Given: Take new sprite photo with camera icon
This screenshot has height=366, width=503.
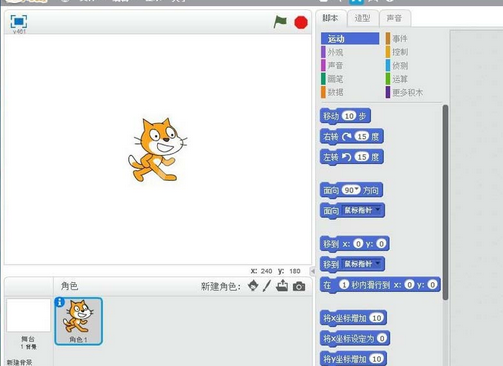Looking at the screenshot, I should [x=299, y=286].
